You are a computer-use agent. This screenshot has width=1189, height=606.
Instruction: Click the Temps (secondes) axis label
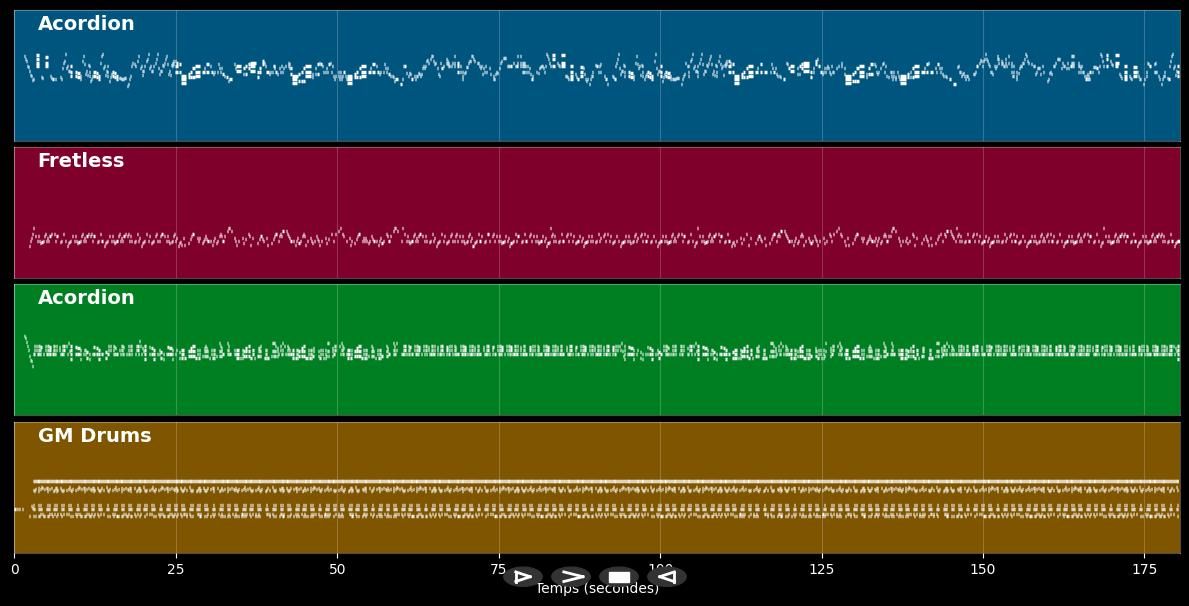597,590
